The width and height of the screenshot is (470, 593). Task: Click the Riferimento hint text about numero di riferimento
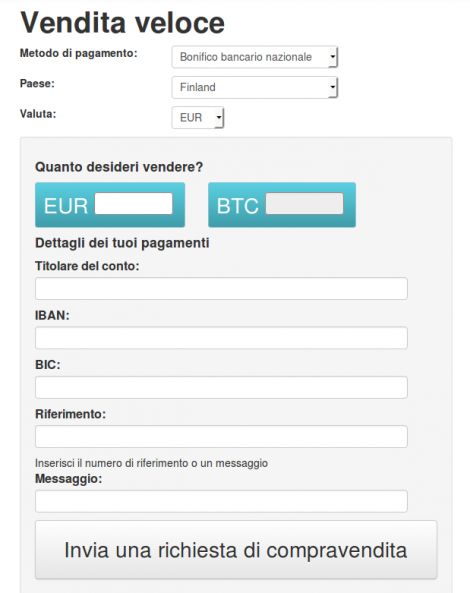[151, 463]
